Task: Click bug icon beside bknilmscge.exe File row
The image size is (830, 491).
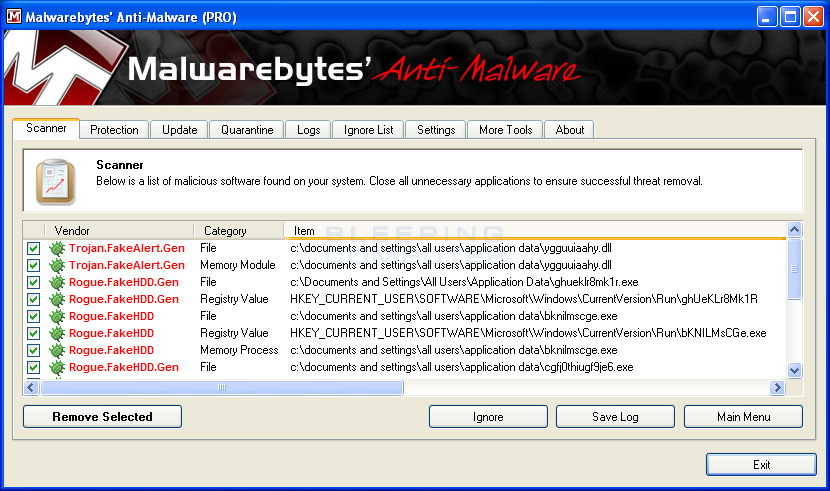Action: click(57, 316)
